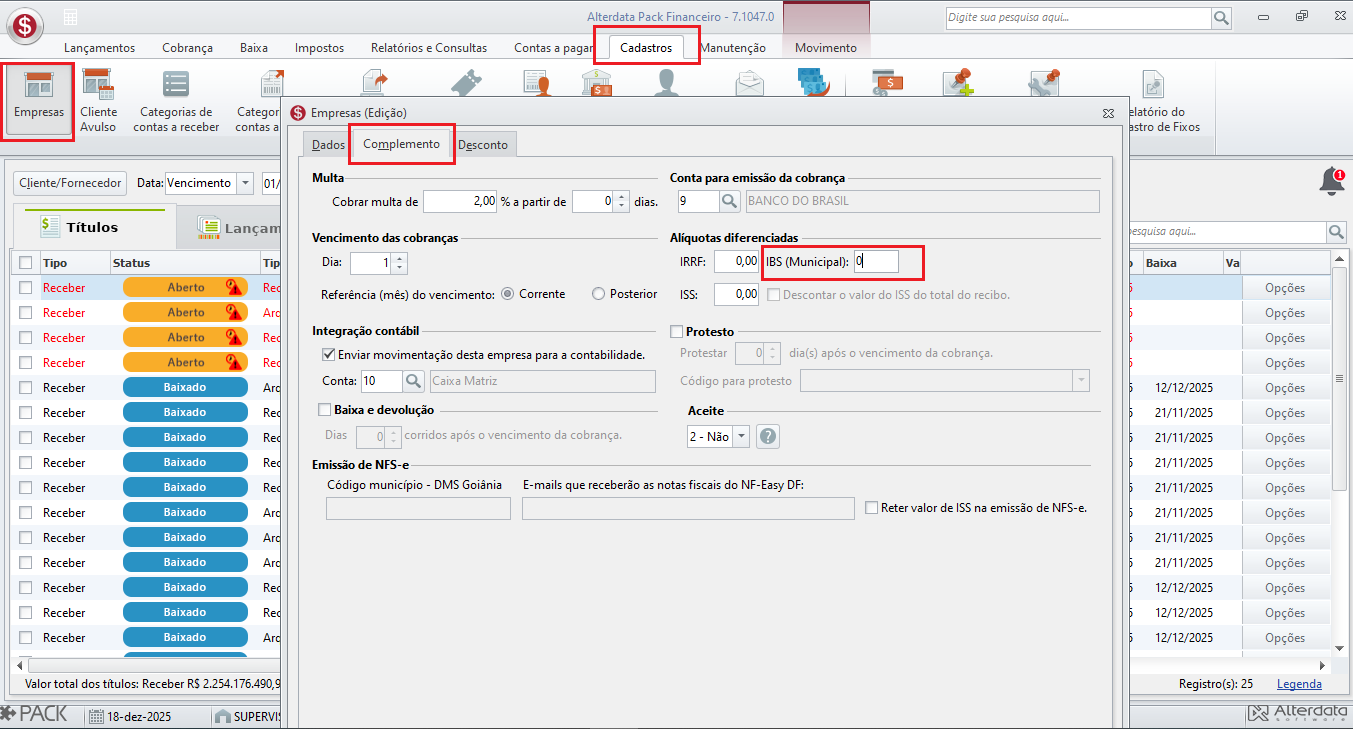Switch to the Desconto tab
The width and height of the screenshot is (1353, 729).
483,145
